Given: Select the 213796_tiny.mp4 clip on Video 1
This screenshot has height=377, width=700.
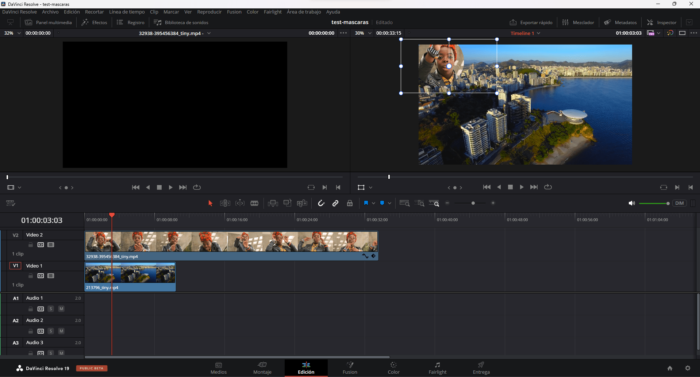Looking at the screenshot, I should pyautogui.click(x=130, y=276).
